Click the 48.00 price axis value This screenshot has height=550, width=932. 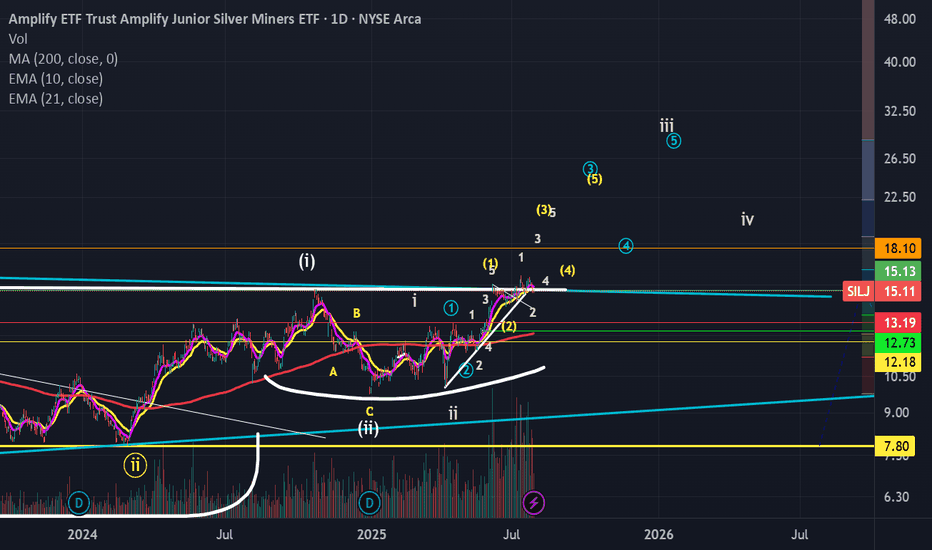click(x=900, y=19)
